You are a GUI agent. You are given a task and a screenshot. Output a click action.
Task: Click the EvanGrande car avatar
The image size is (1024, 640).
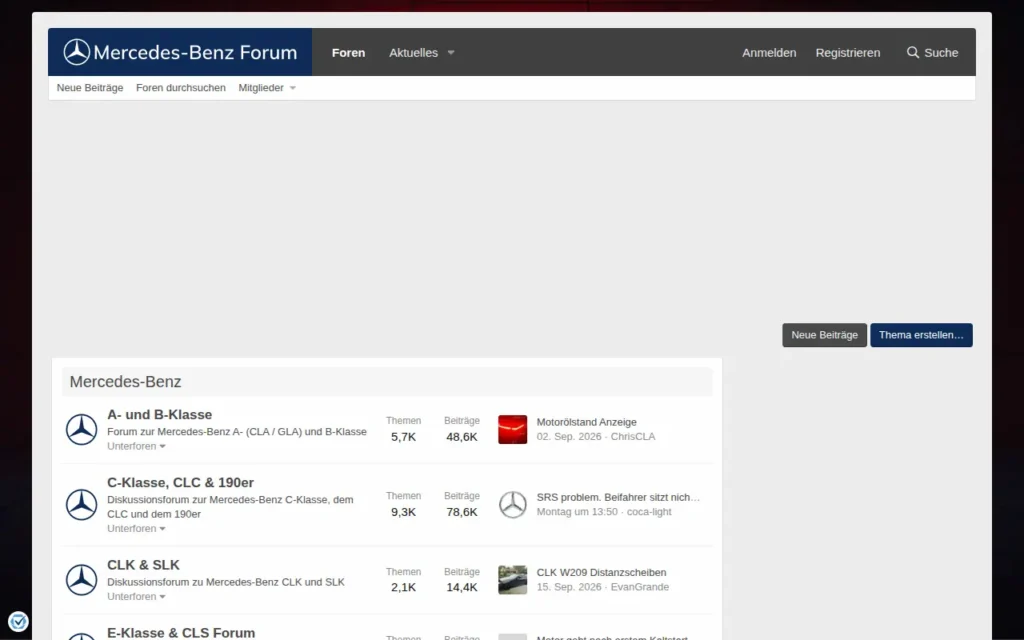click(513, 580)
